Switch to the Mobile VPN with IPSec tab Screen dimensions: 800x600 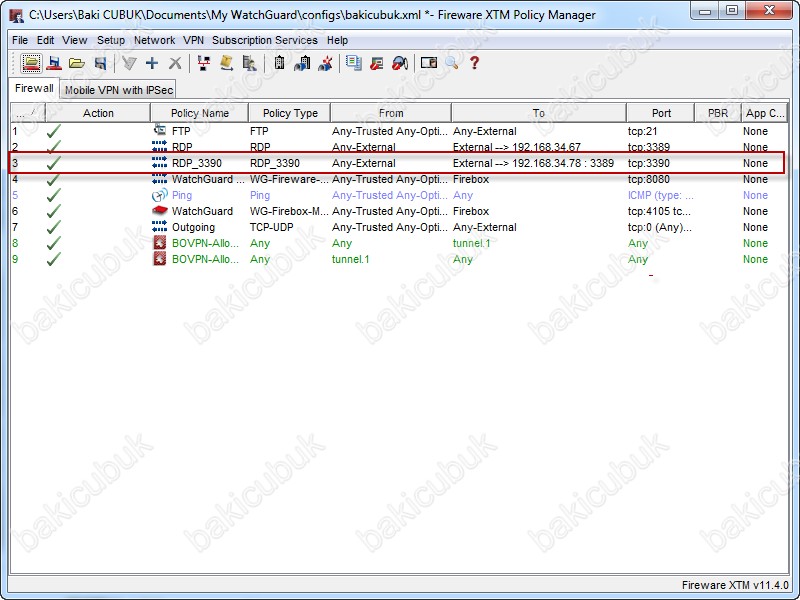pyautogui.click(x=119, y=90)
